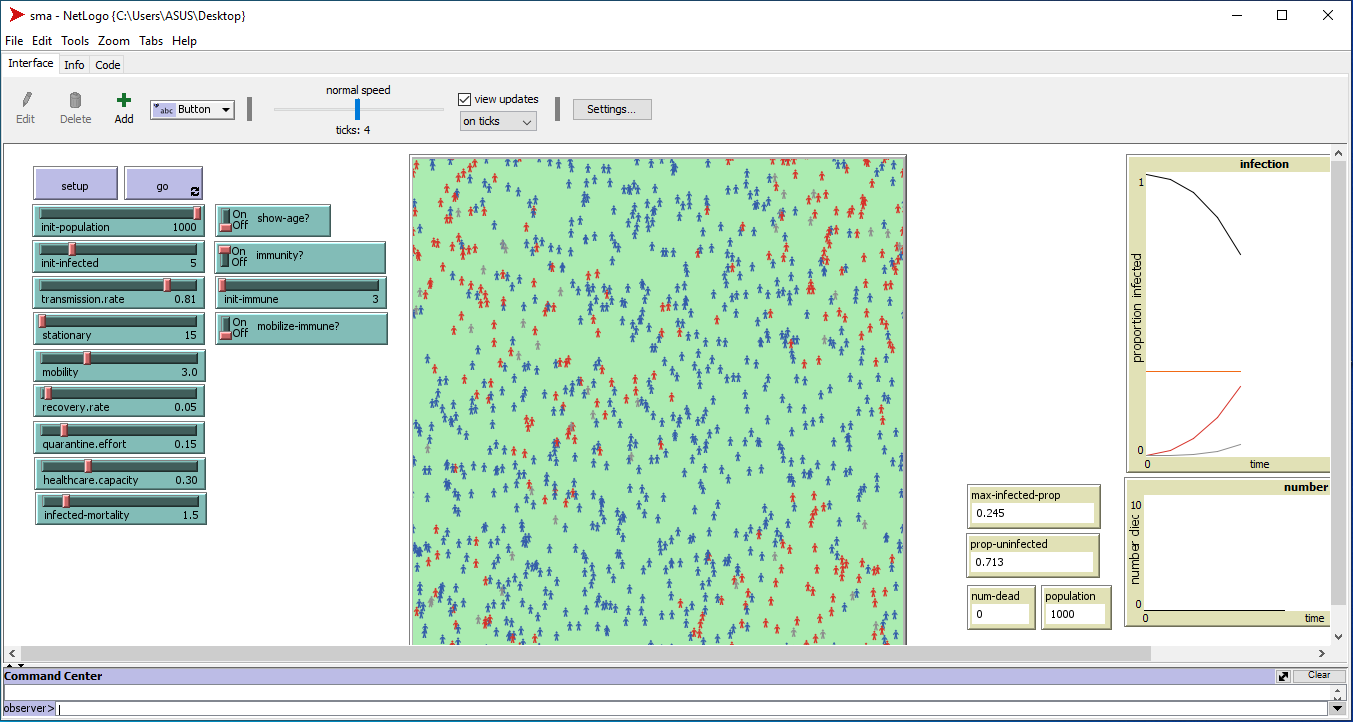Screen dimensions: 1353x722
Task: Click the init-population slider
Action: [x=118, y=221]
